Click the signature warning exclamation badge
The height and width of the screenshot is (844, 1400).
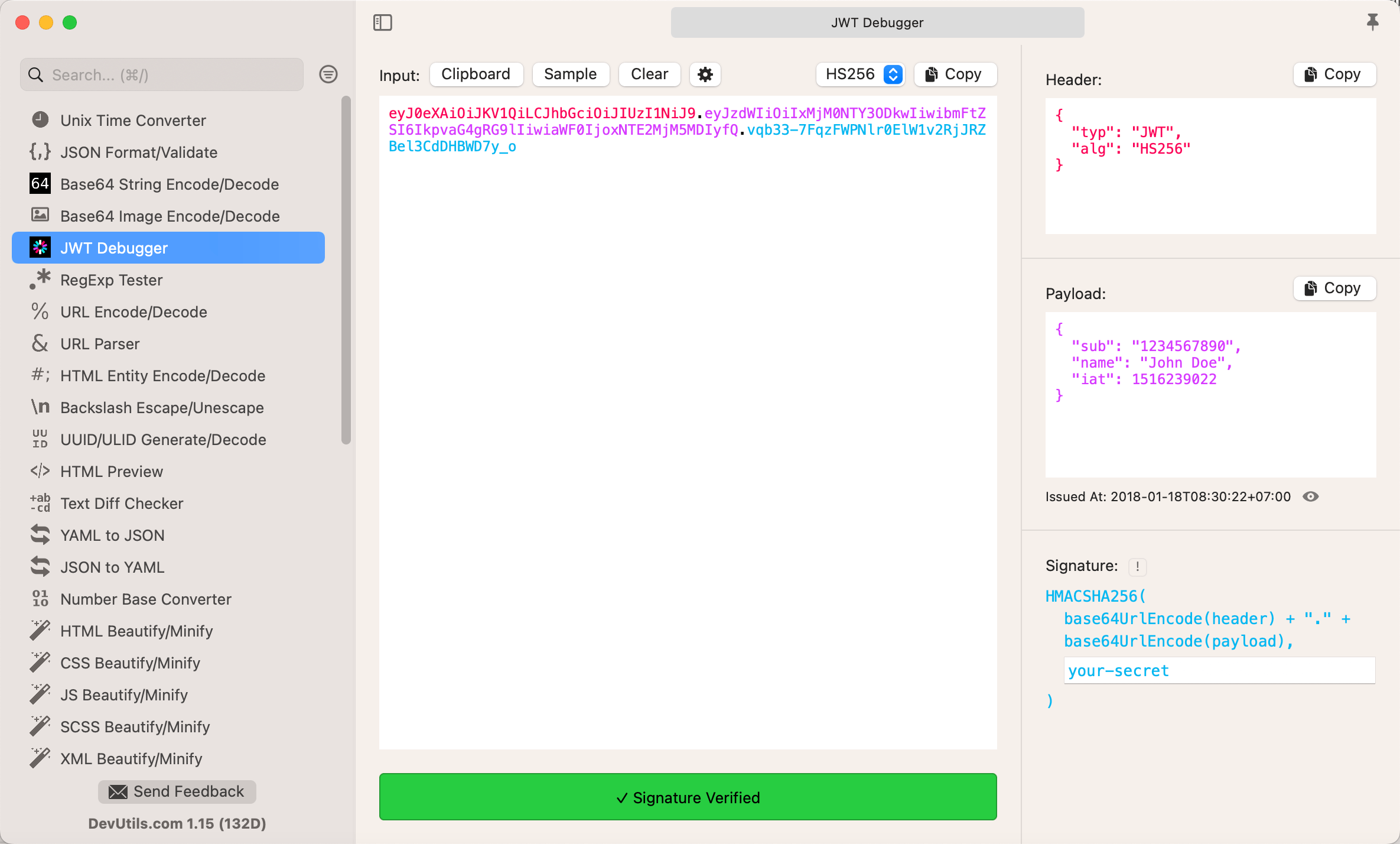tap(1137, 567)
